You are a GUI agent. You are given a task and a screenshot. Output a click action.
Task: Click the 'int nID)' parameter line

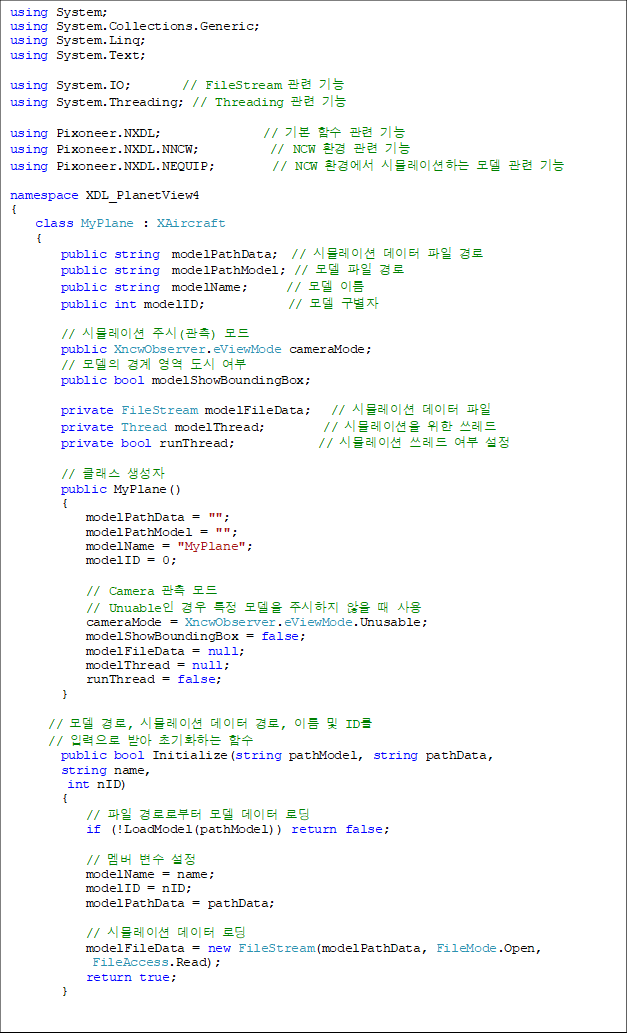pyautogui.click(x=96, y=784)
